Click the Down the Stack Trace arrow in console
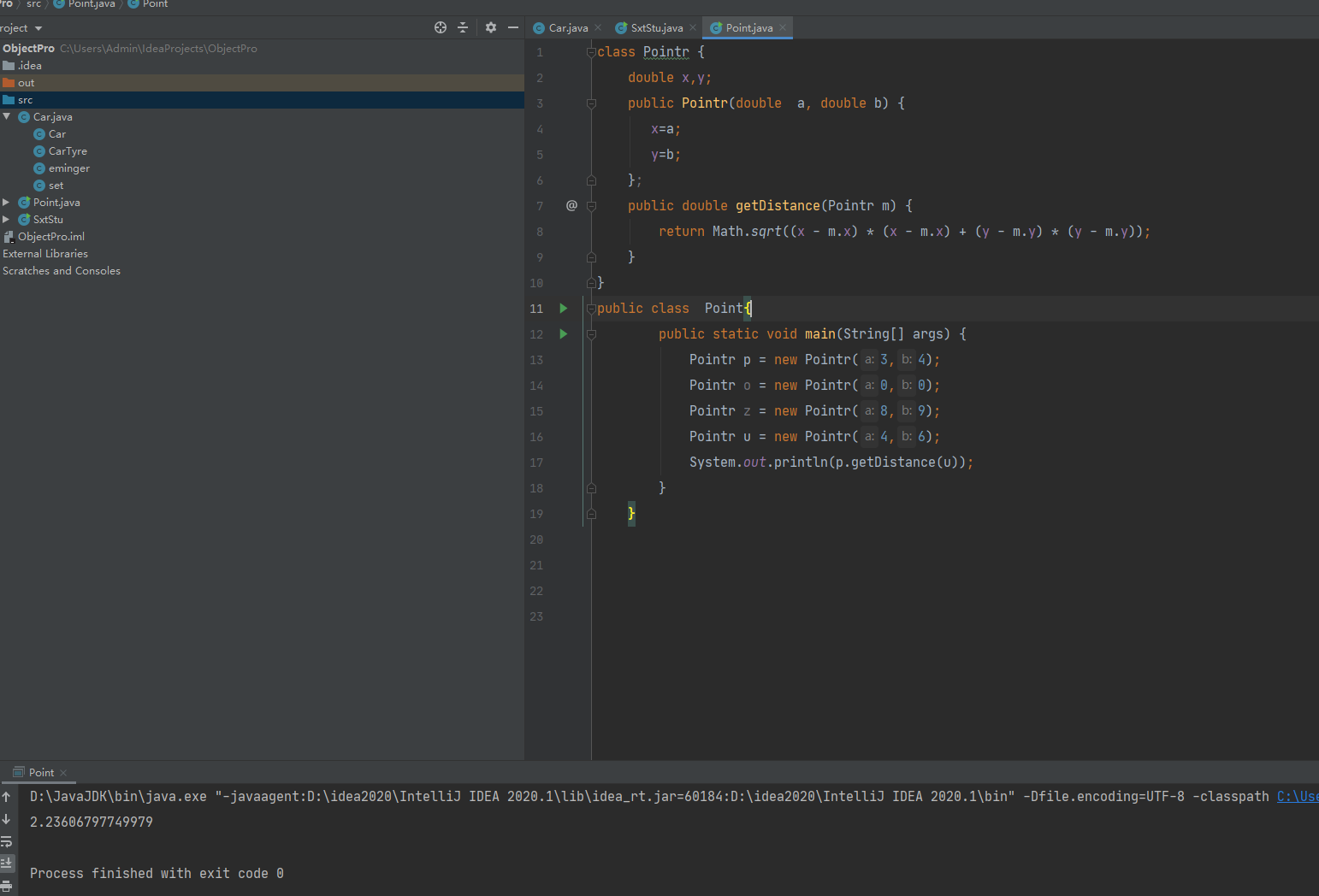1319x896 pixels. point(6,819)
